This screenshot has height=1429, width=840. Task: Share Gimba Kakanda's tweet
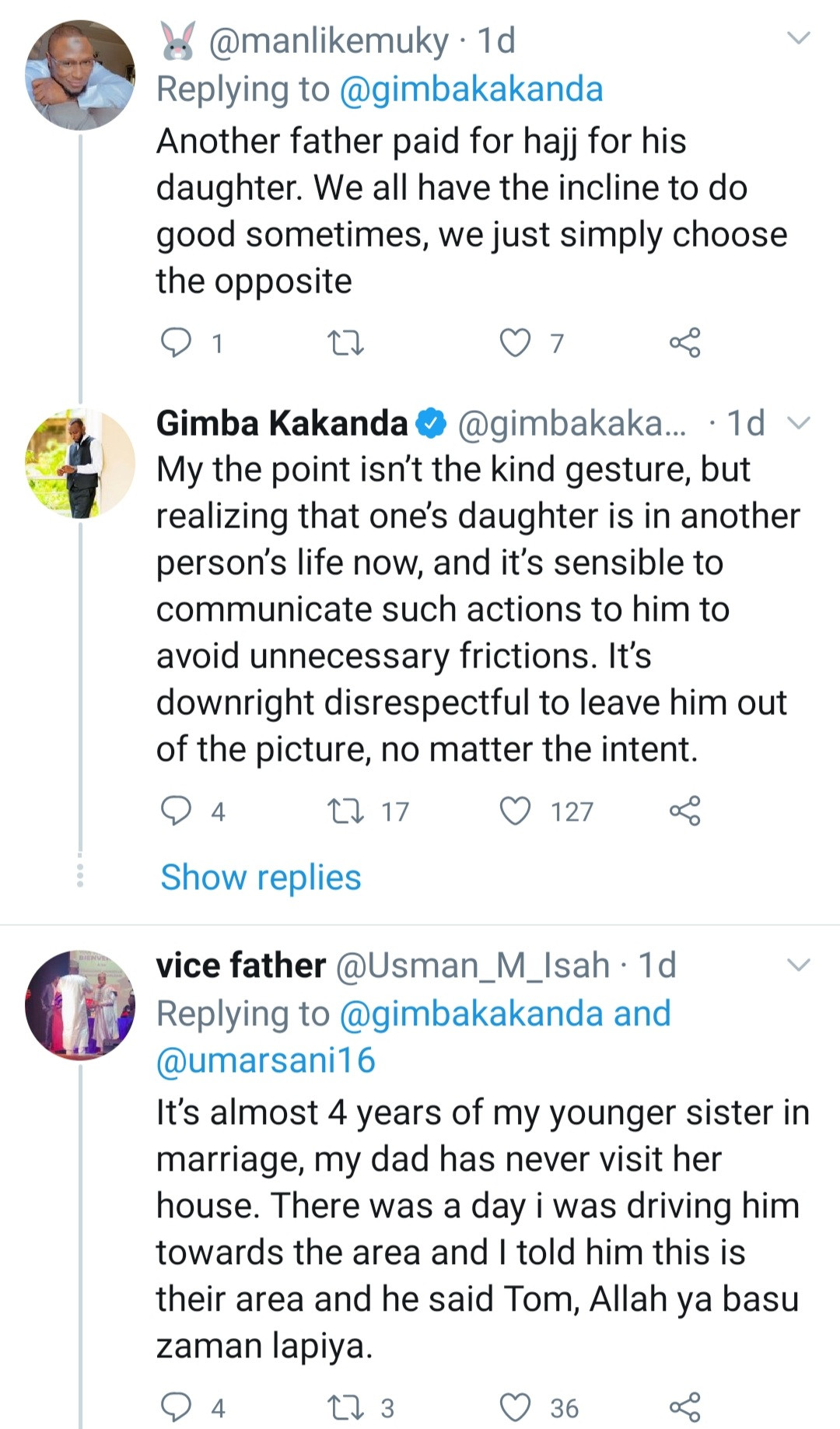pos(684,811)
